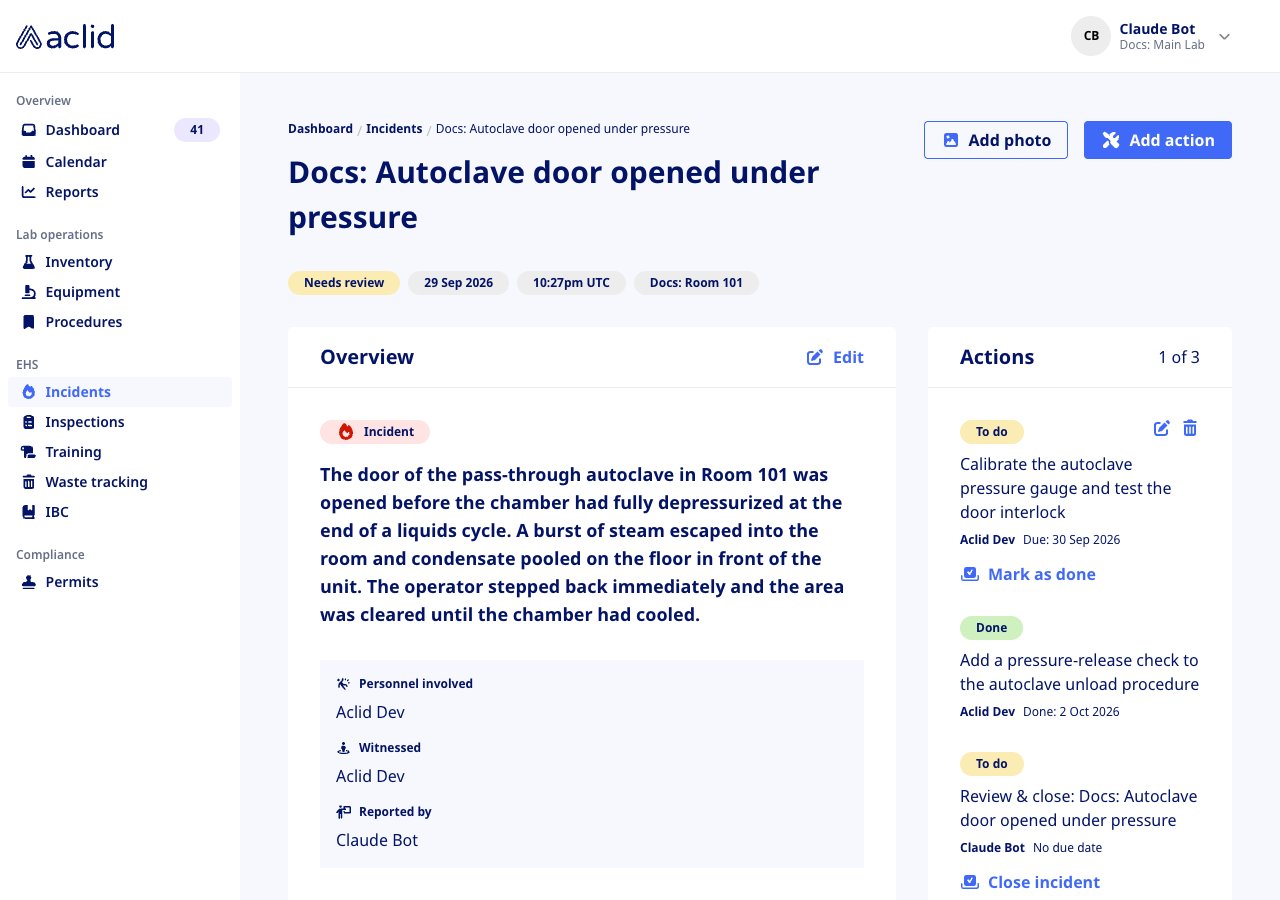The image size is (1280, 900).
Task: Click the dashboard 41 count badge
Action: click(197, 130)
